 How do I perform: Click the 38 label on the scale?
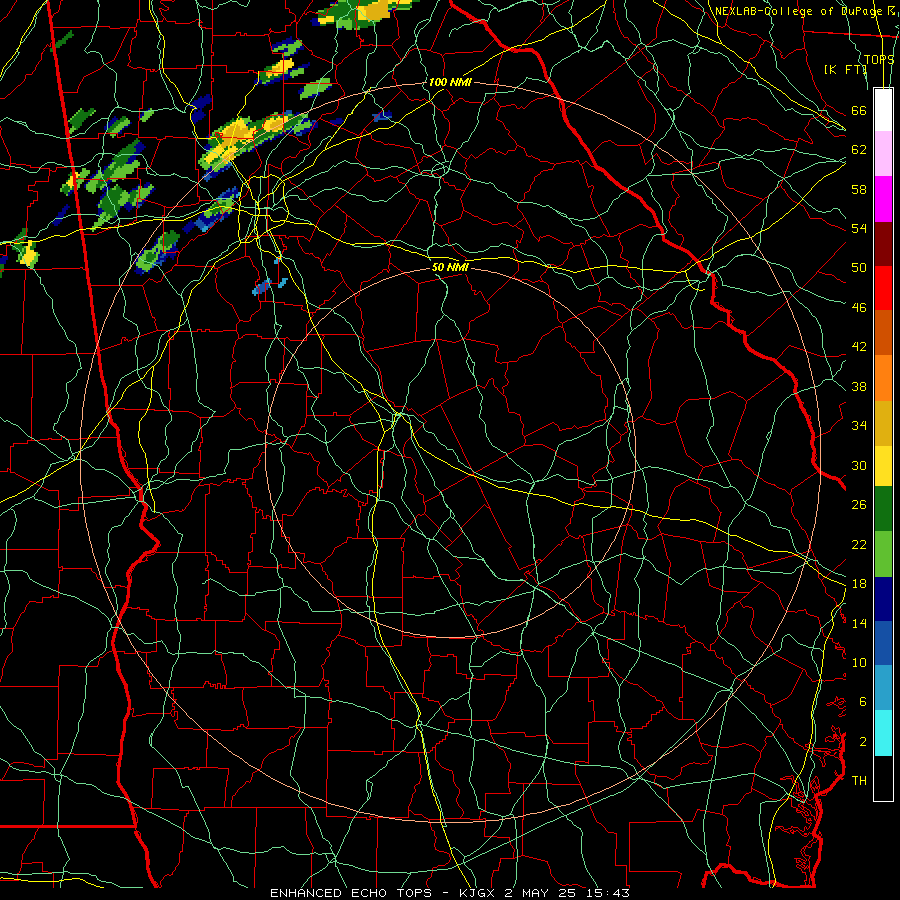click(x=859, y=387)
